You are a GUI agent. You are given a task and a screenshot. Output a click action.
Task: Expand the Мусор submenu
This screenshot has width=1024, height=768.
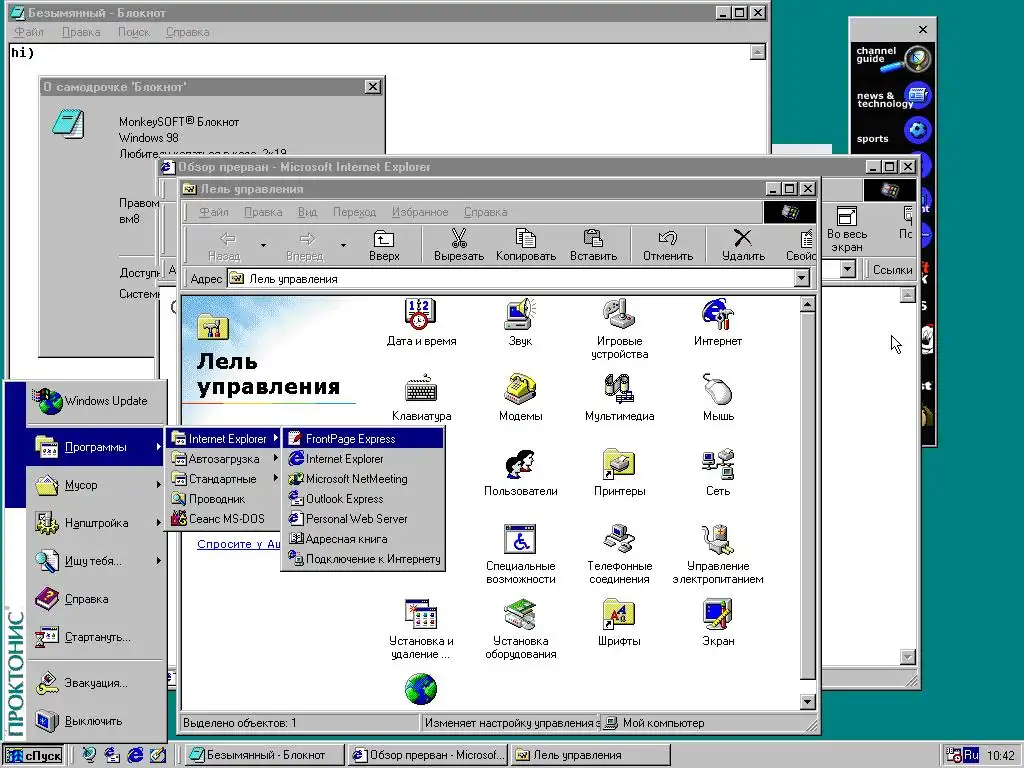tap(95, 485)
